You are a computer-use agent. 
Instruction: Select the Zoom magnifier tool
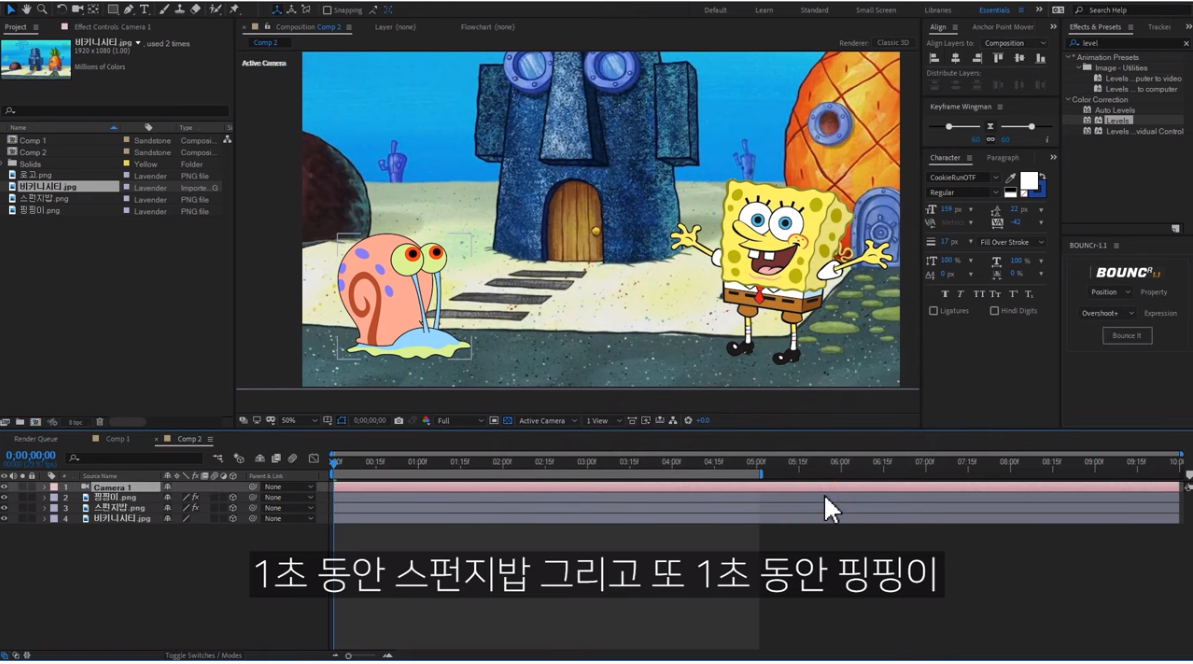[43, 9]
